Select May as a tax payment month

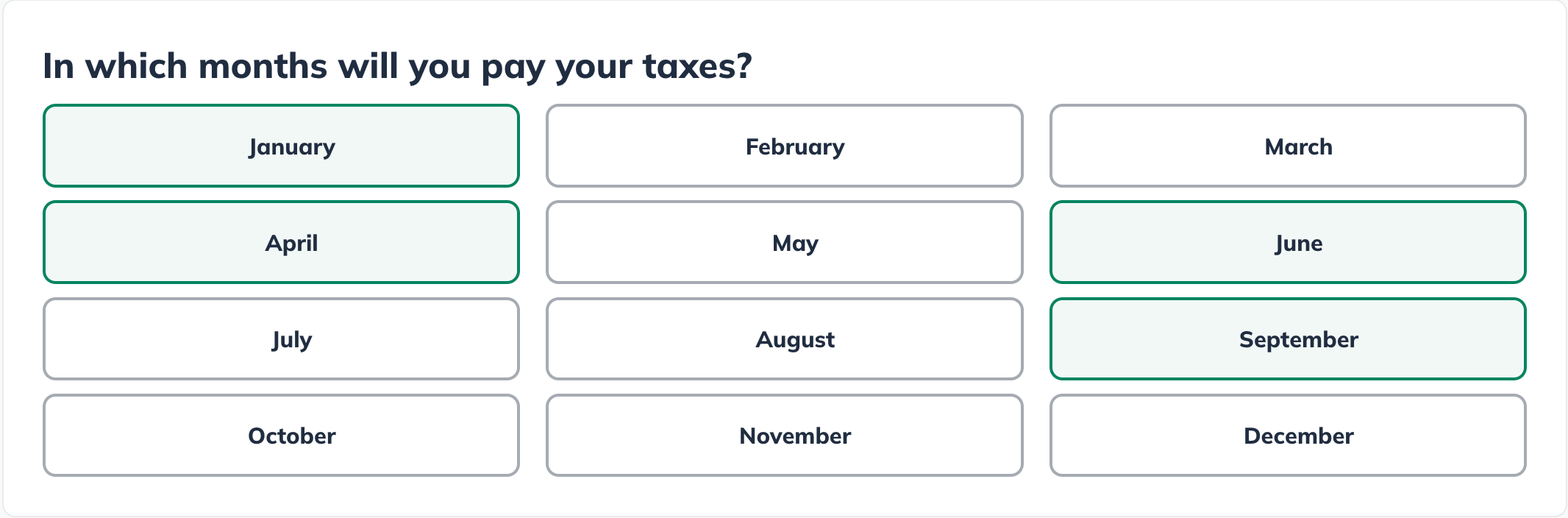tap(794, 242)
